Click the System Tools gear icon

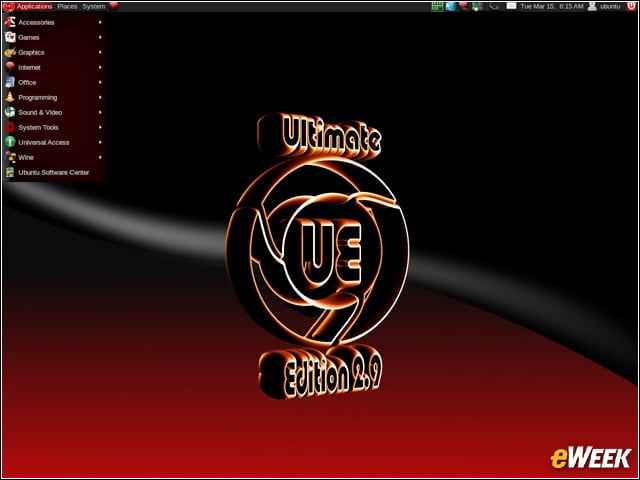pyautogui.click(x=10, y=127)
